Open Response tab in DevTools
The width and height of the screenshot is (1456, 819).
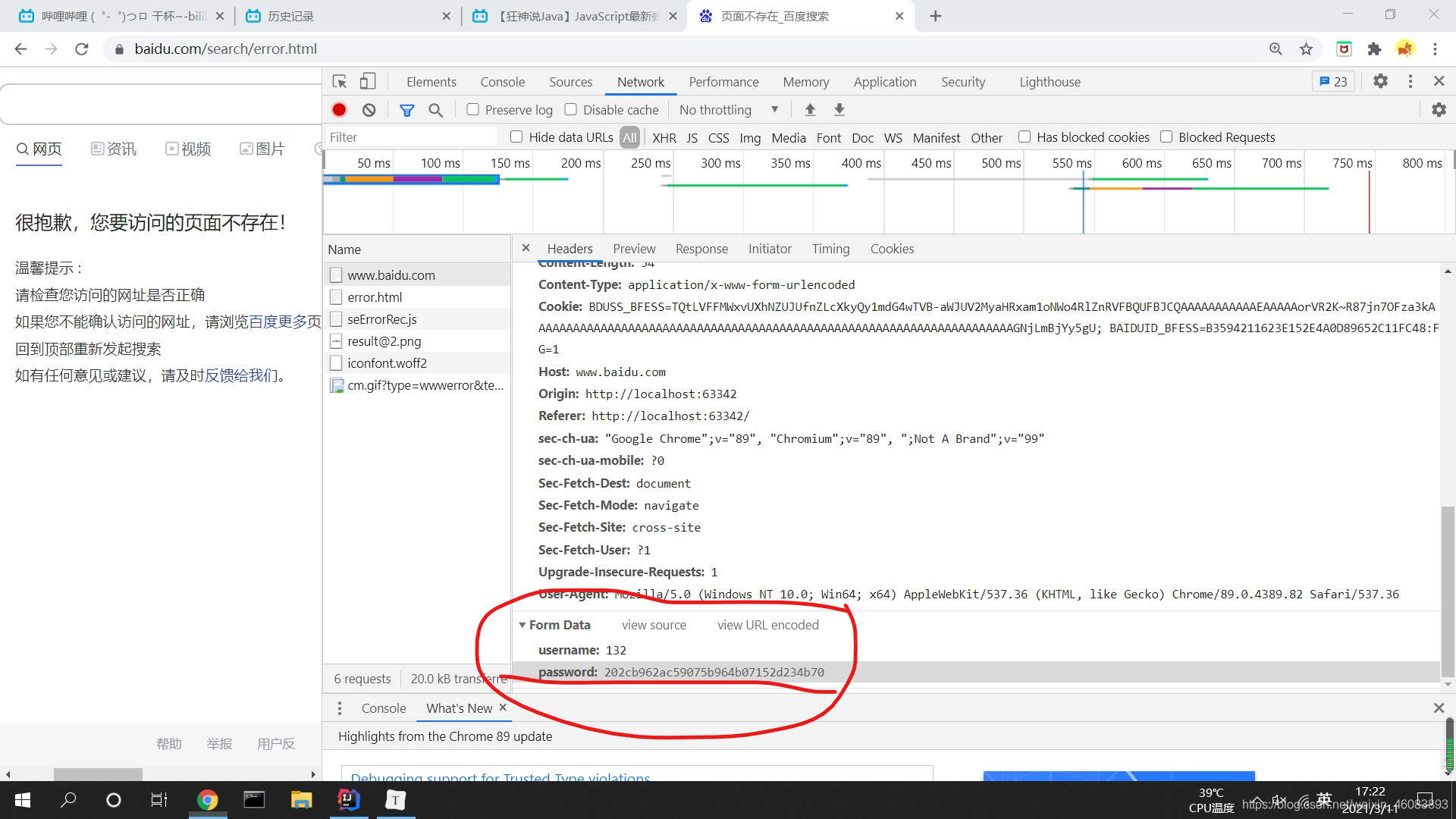pyautogui.click(x=701, y=248)
